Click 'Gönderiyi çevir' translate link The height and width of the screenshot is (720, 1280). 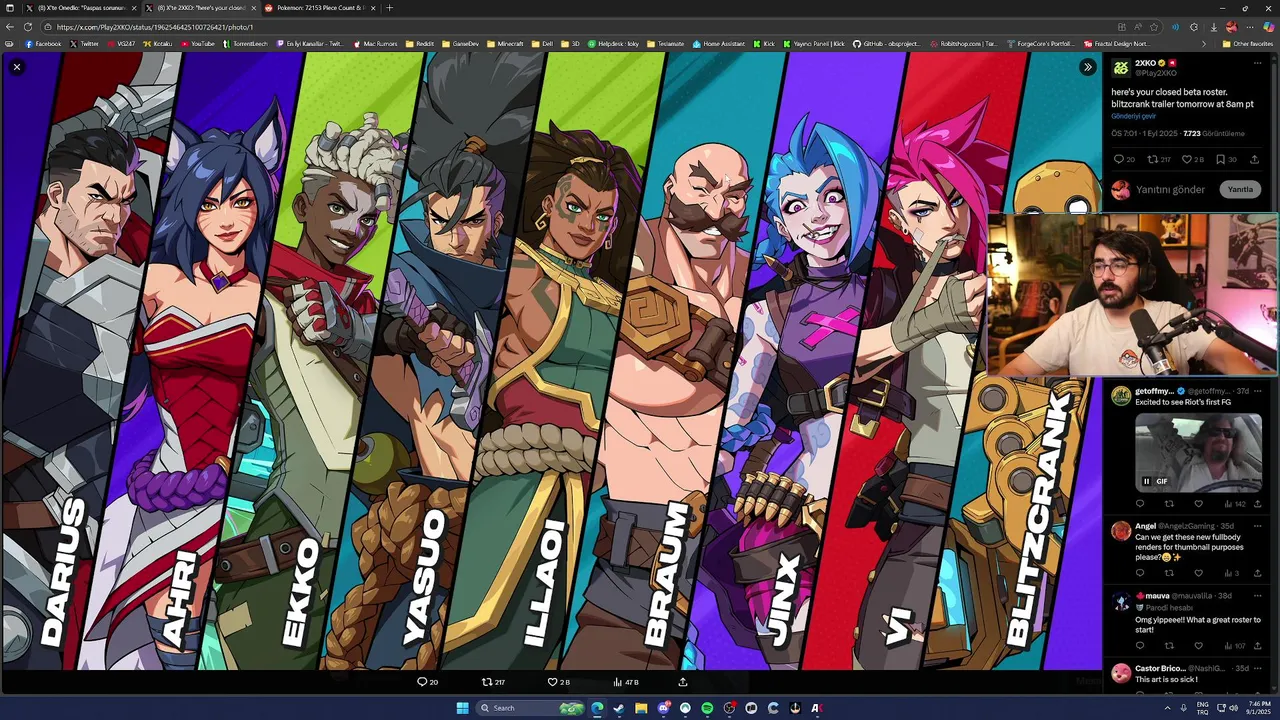click(x=1133, y=116)
